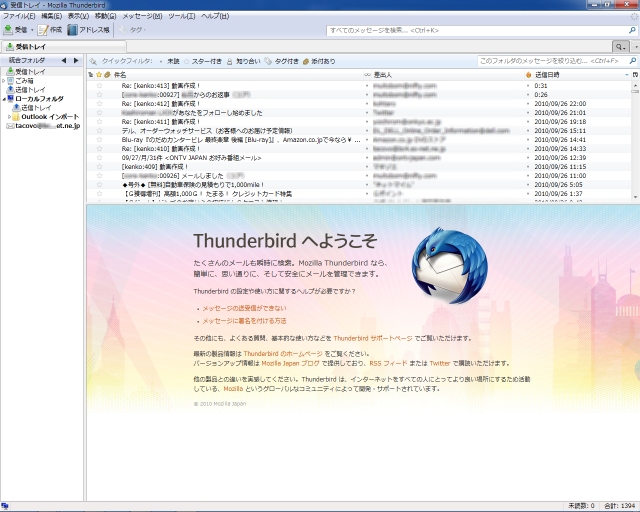Screen dimensions: 640x512
Task: Toggle 添付あり attachment filter
Action: click(x=319, y=61)
